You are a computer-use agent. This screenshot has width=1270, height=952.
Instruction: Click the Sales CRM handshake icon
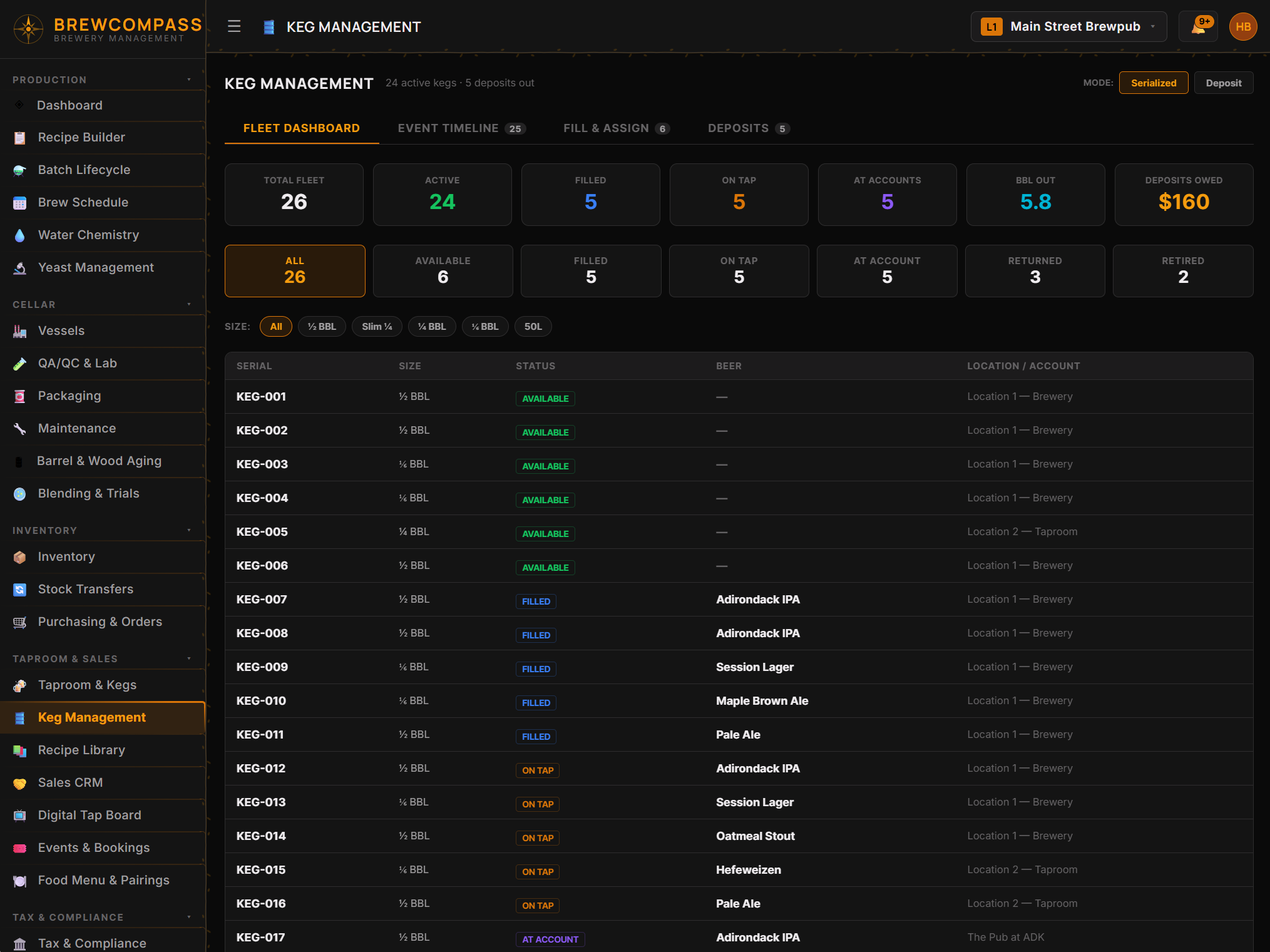[x=19, y=783]
